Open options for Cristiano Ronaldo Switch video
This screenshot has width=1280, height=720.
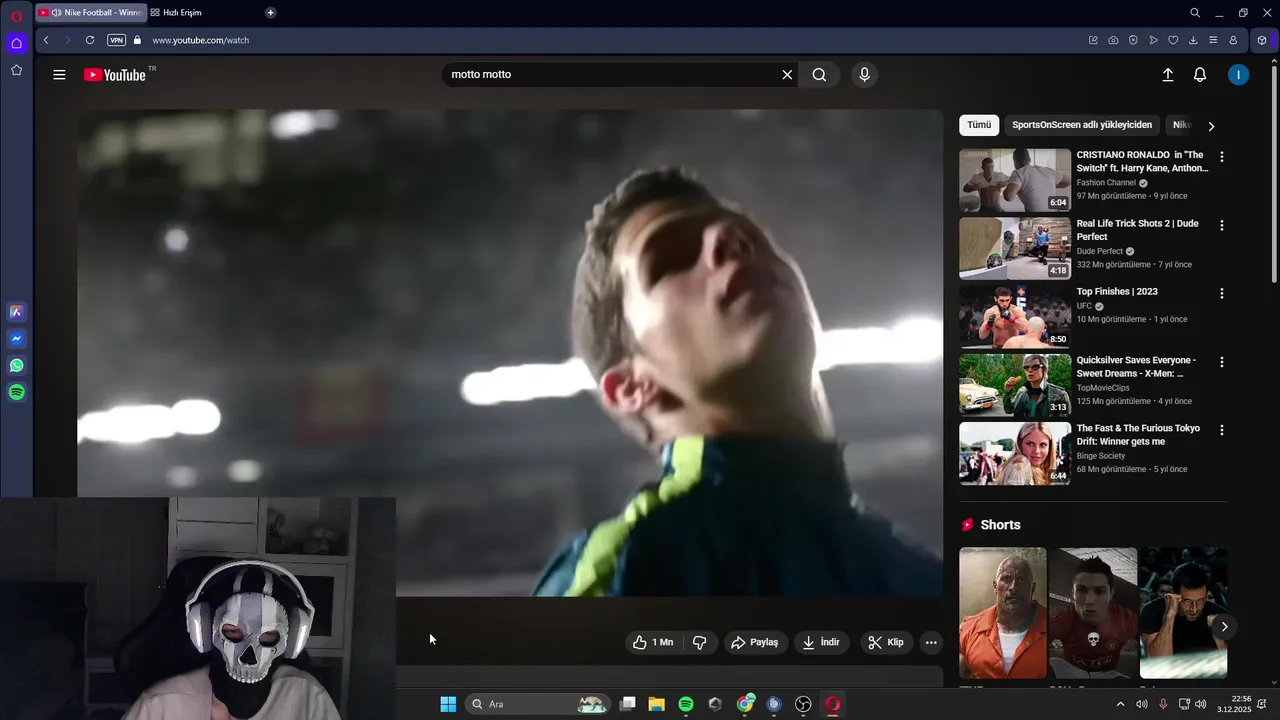coord(1221,157)
